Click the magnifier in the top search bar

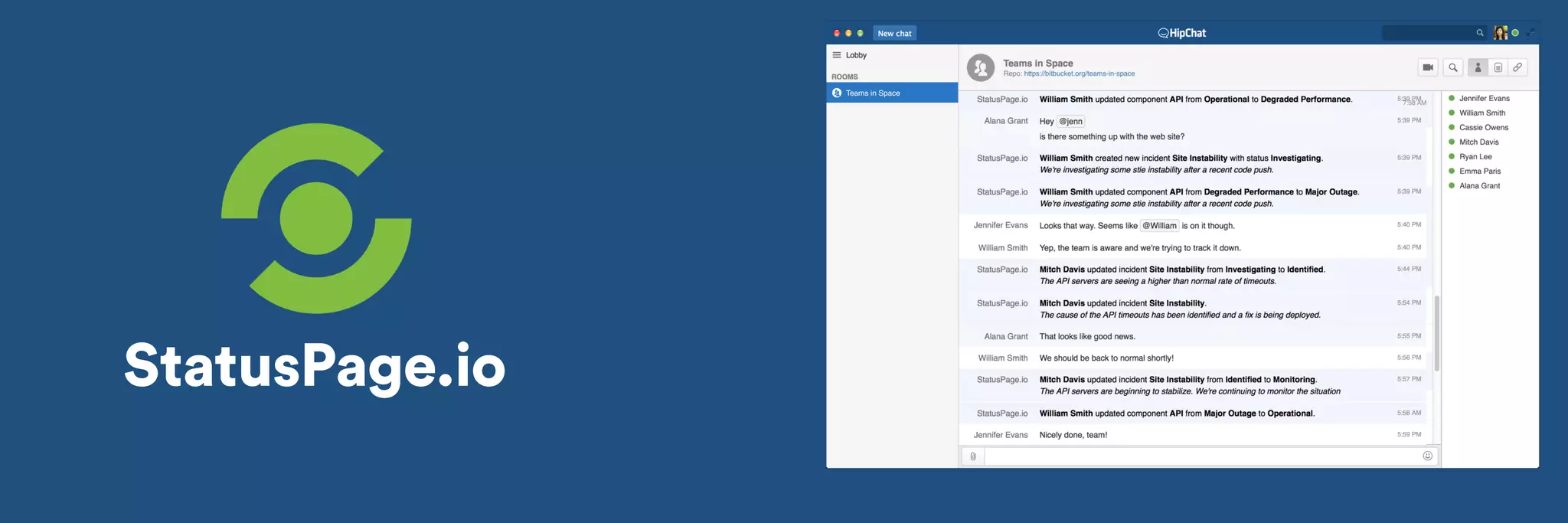1480,33
